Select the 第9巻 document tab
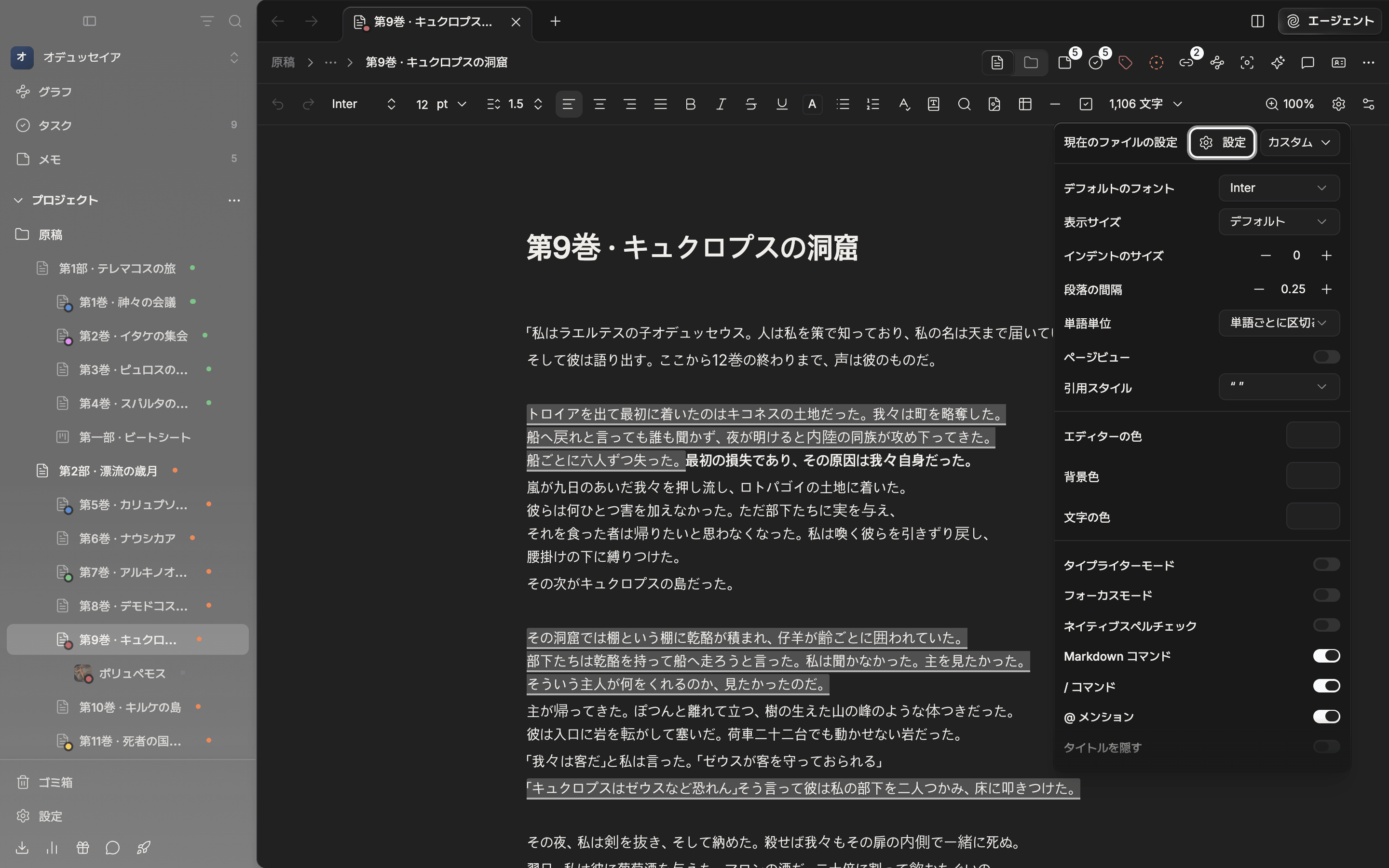The image size is (1389, 868). click(x=437, y=22)
